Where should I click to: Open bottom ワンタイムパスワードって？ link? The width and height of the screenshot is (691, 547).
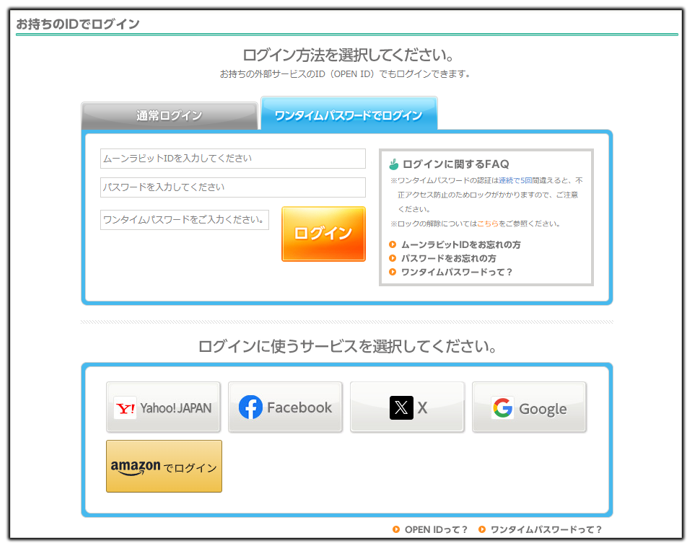546,529
